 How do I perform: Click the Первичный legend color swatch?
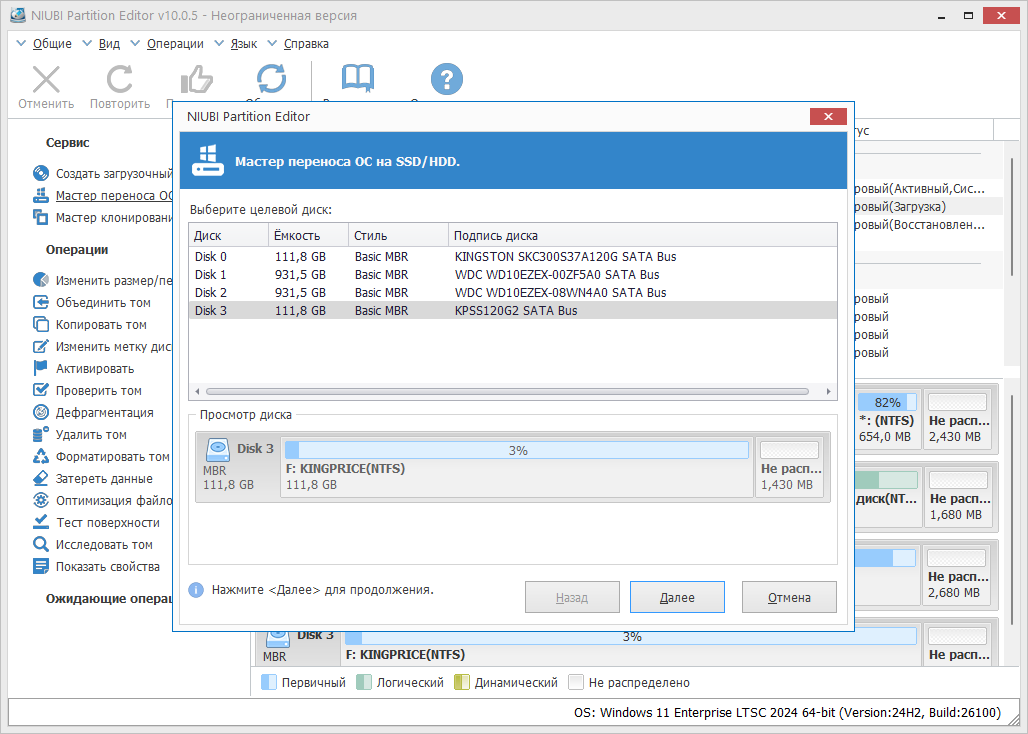pos(269,682)
